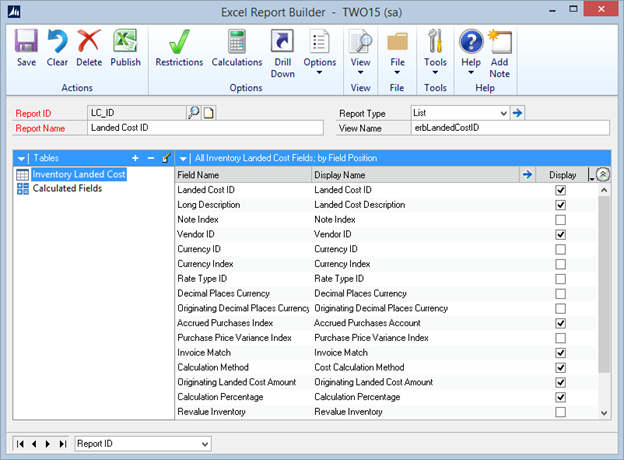The width and height of the screenshot is (624, 460).
Task: Select the Calculation Method field row
Action: tap(386, 367)
